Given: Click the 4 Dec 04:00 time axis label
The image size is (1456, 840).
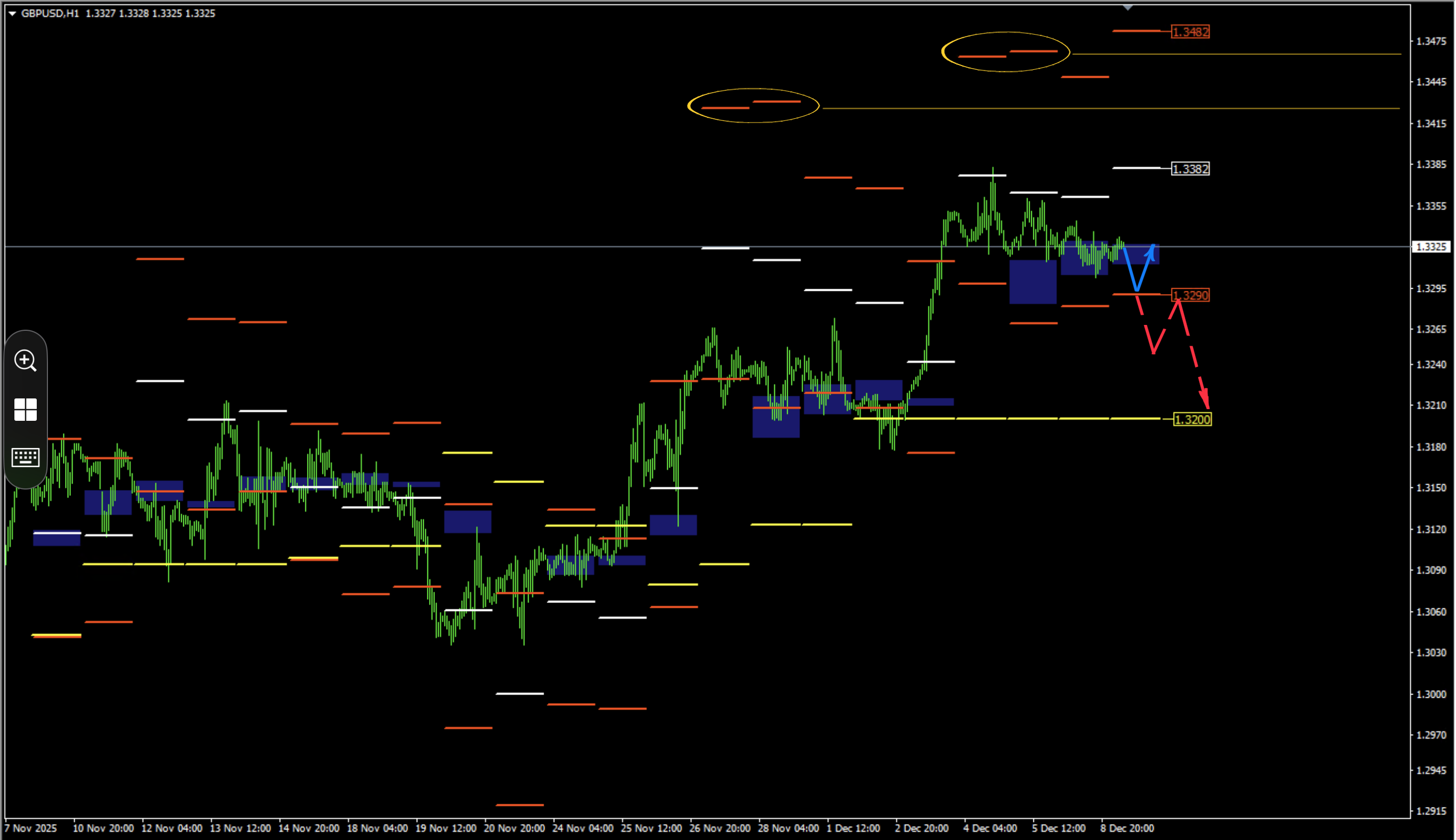Looking at the screenshot, I should click(990, 828).
